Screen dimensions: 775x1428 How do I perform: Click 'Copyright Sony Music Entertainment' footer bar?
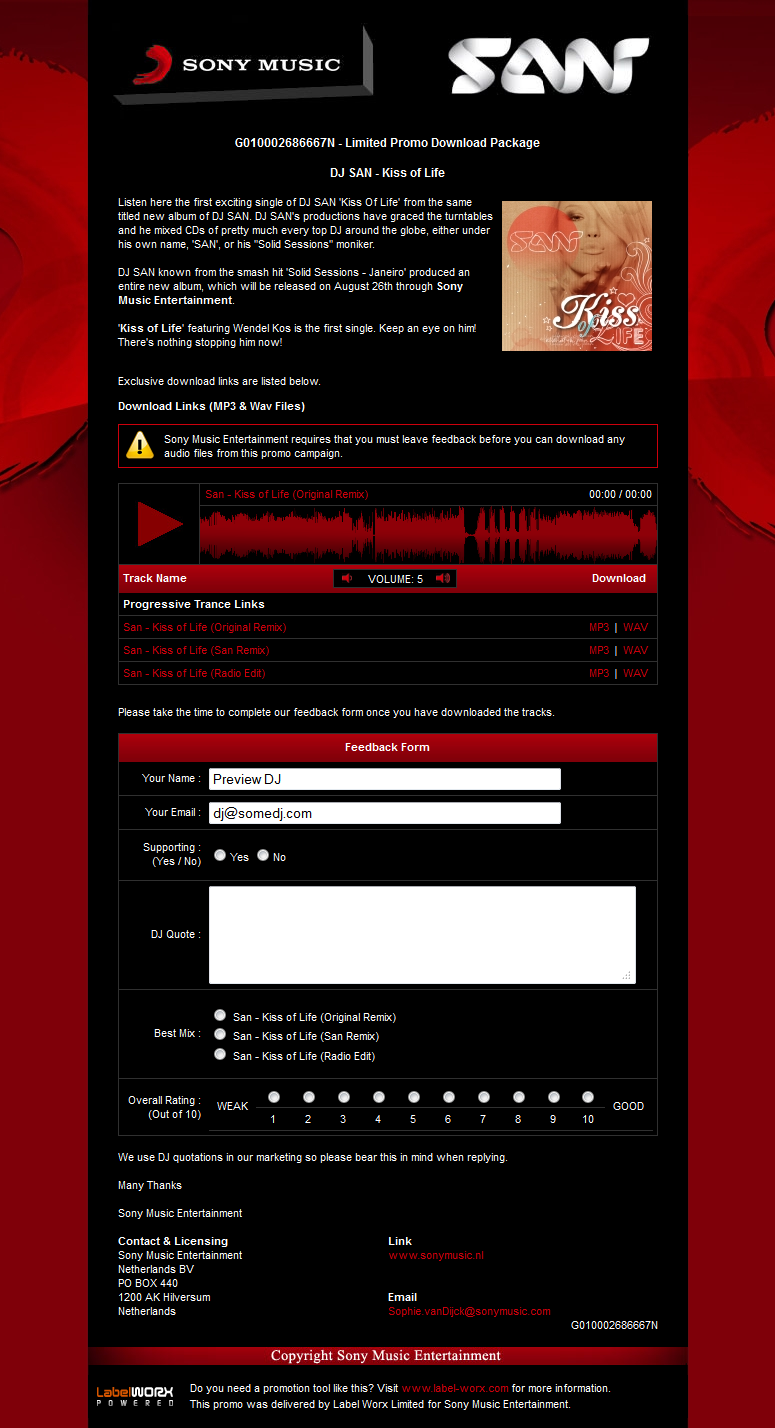[x=388, y=1356]
